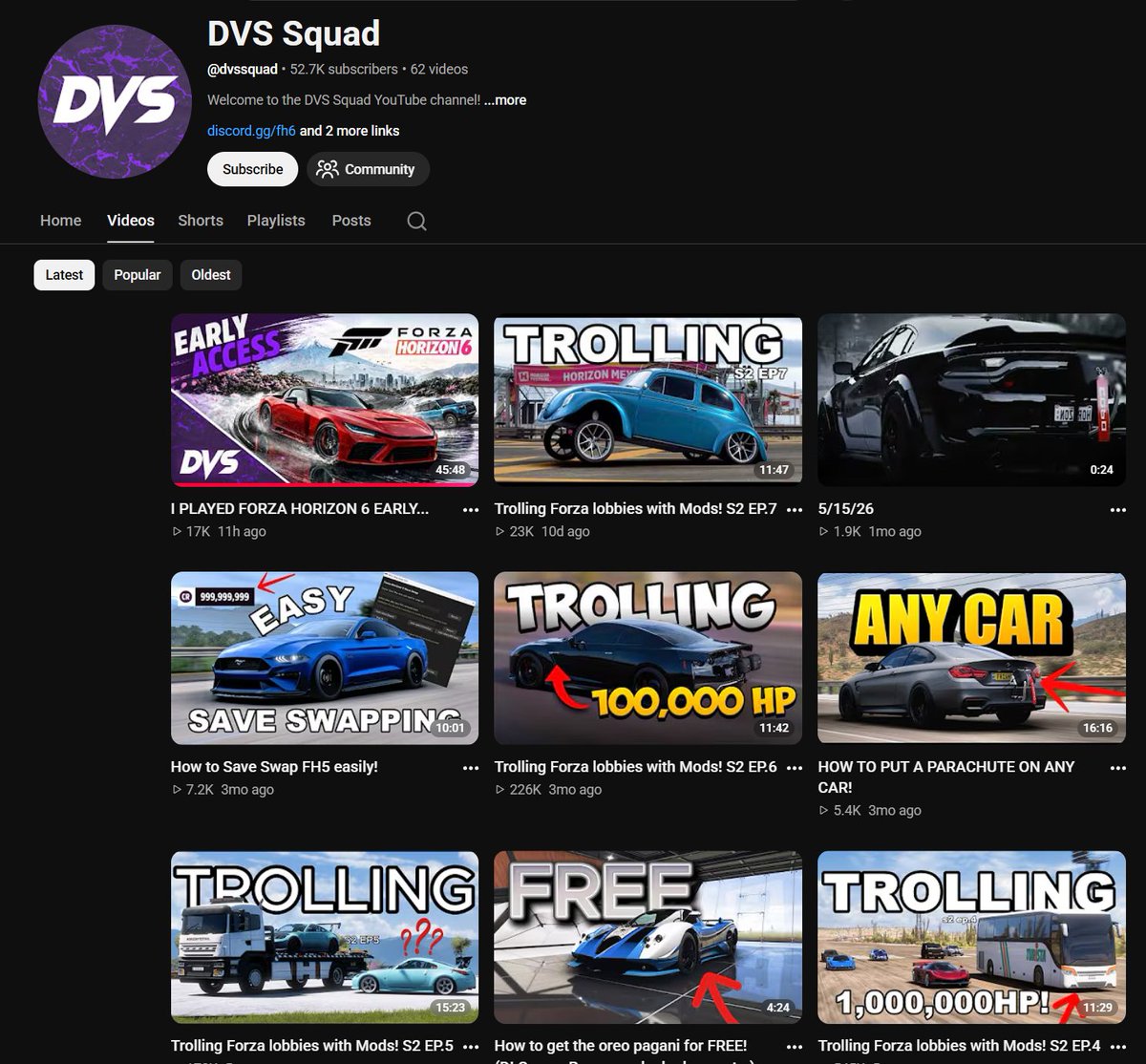This screenshot has width=1146, height=1064.
Task: Open options menu for 5/15/26 video
Action: pos(1117,510)
